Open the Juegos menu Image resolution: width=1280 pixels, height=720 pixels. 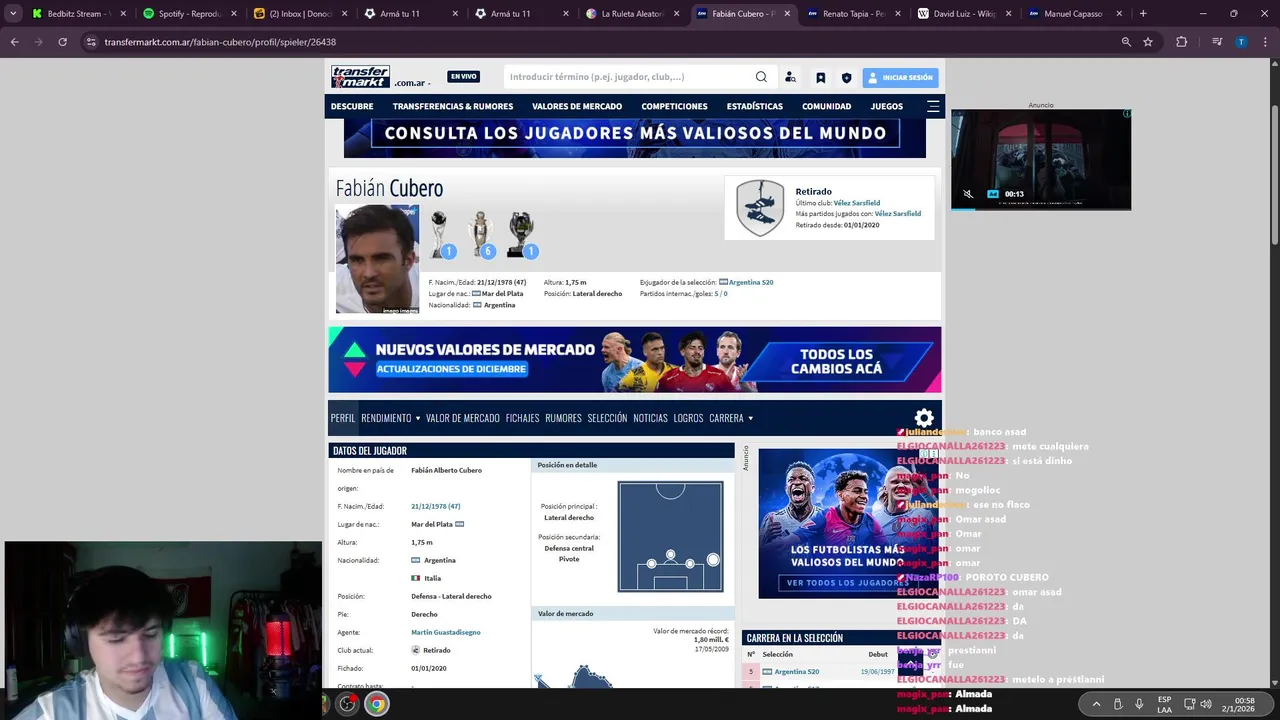coord(886,106)
